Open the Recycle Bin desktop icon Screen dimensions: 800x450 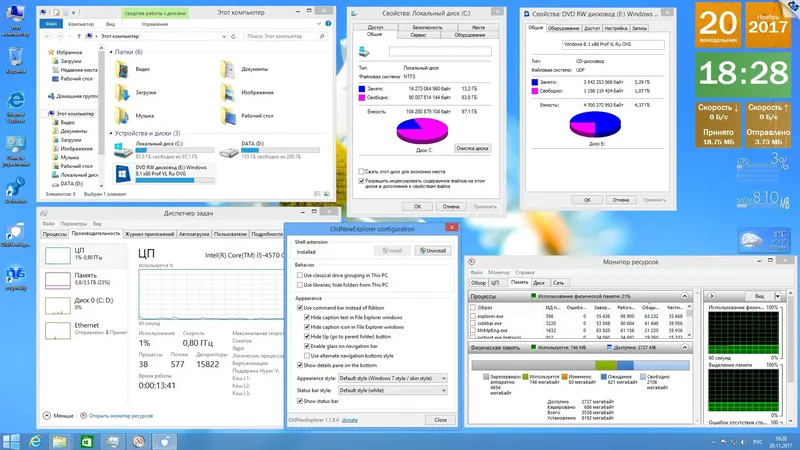point(16,60)
